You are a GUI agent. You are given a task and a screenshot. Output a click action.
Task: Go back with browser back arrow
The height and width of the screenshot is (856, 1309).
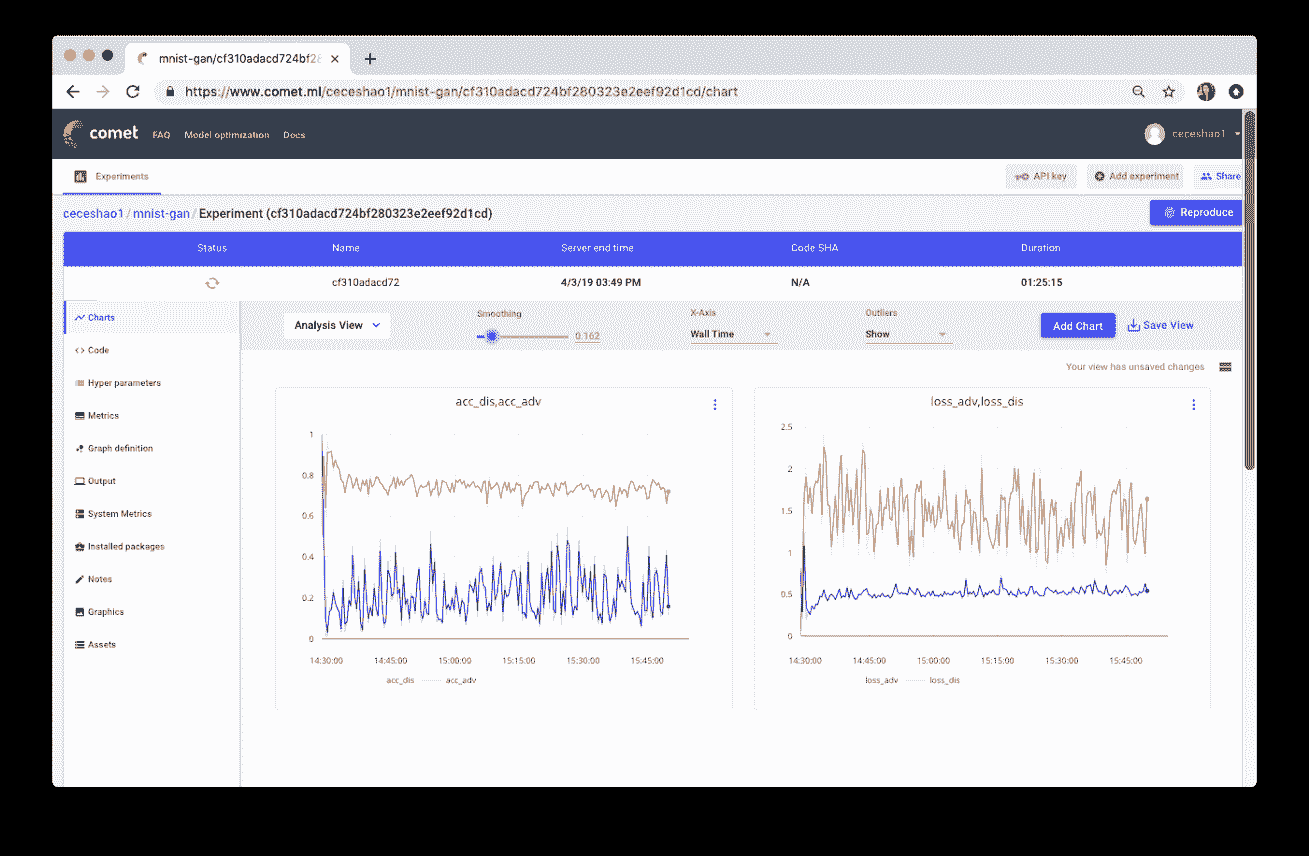pyautogui.click(x=73, y=91)
